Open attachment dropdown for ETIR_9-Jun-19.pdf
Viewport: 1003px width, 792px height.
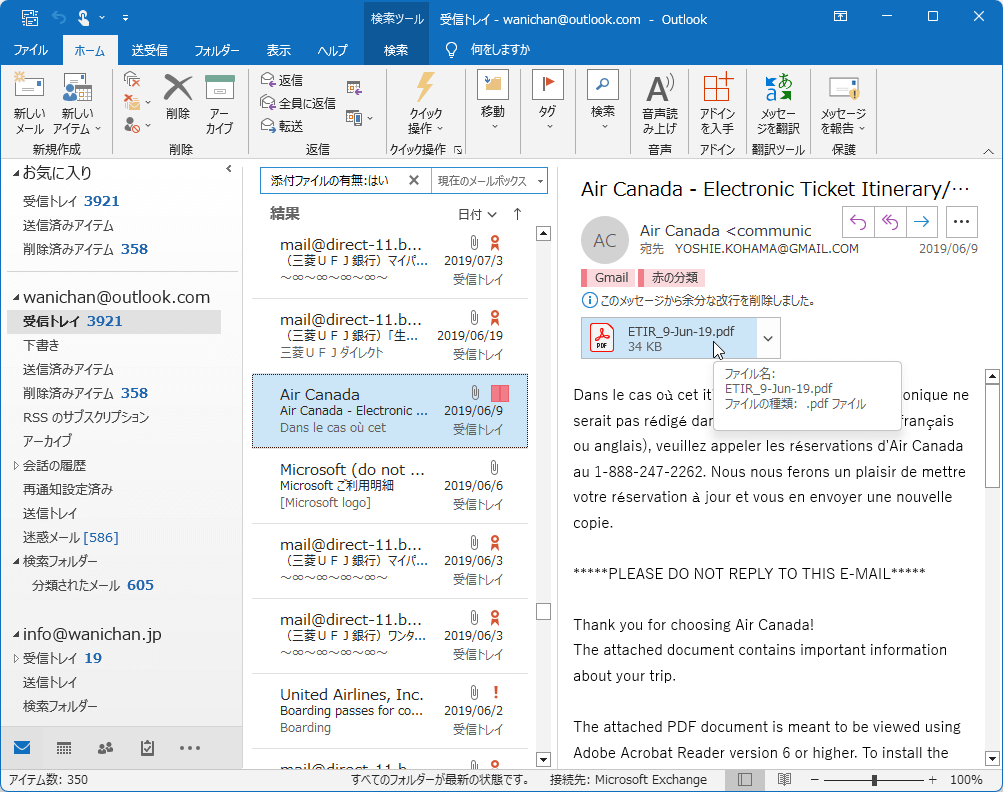tap(768, 338)
